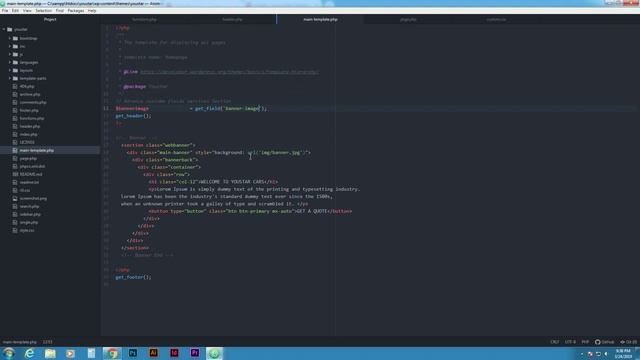
Task: Switch to Google Chrome in the taskbar
Action: click(112, 353)
